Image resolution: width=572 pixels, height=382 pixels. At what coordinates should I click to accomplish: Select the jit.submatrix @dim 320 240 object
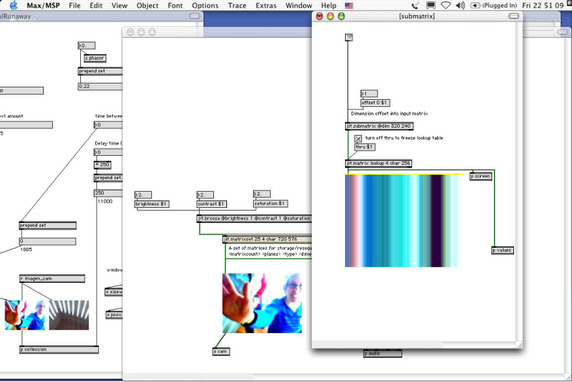379,126
